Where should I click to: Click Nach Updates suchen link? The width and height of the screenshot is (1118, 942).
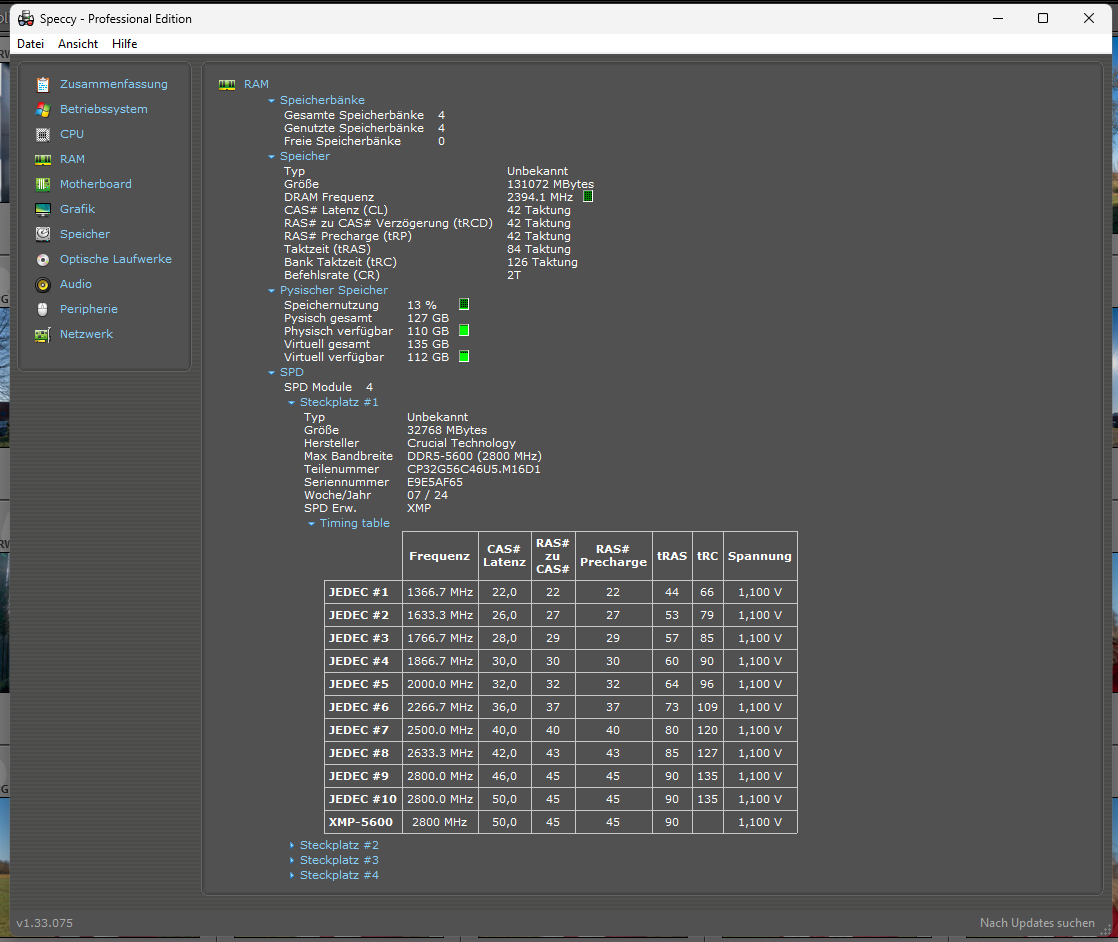tap(1037, 923)
